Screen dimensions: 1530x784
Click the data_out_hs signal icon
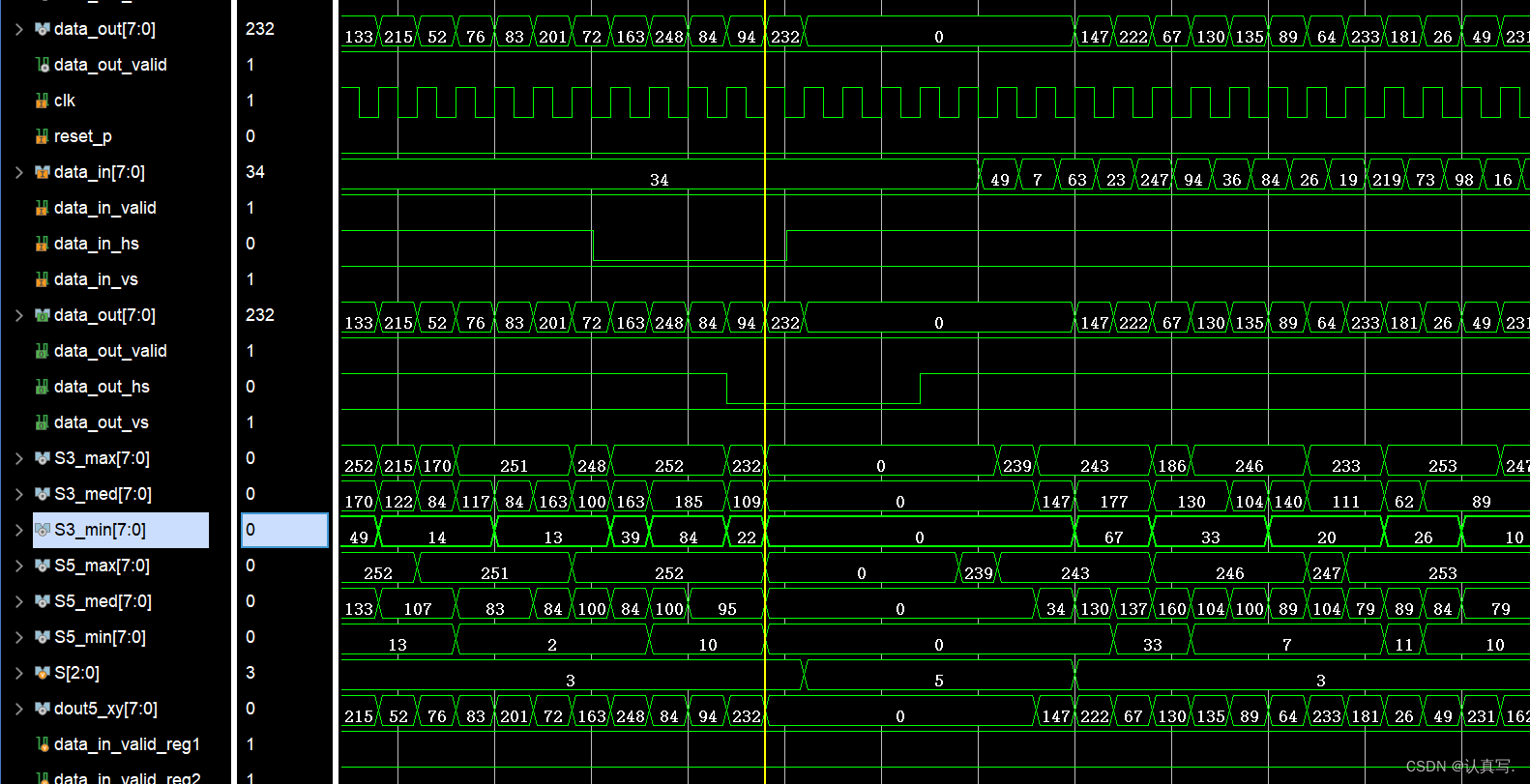42,387
